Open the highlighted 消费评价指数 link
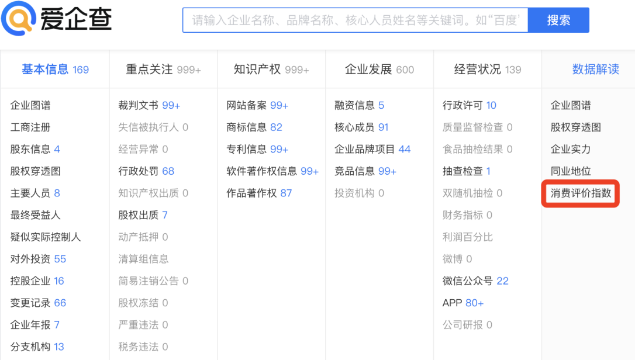Screen dimensions: 635x360 (x=580, y=193)
